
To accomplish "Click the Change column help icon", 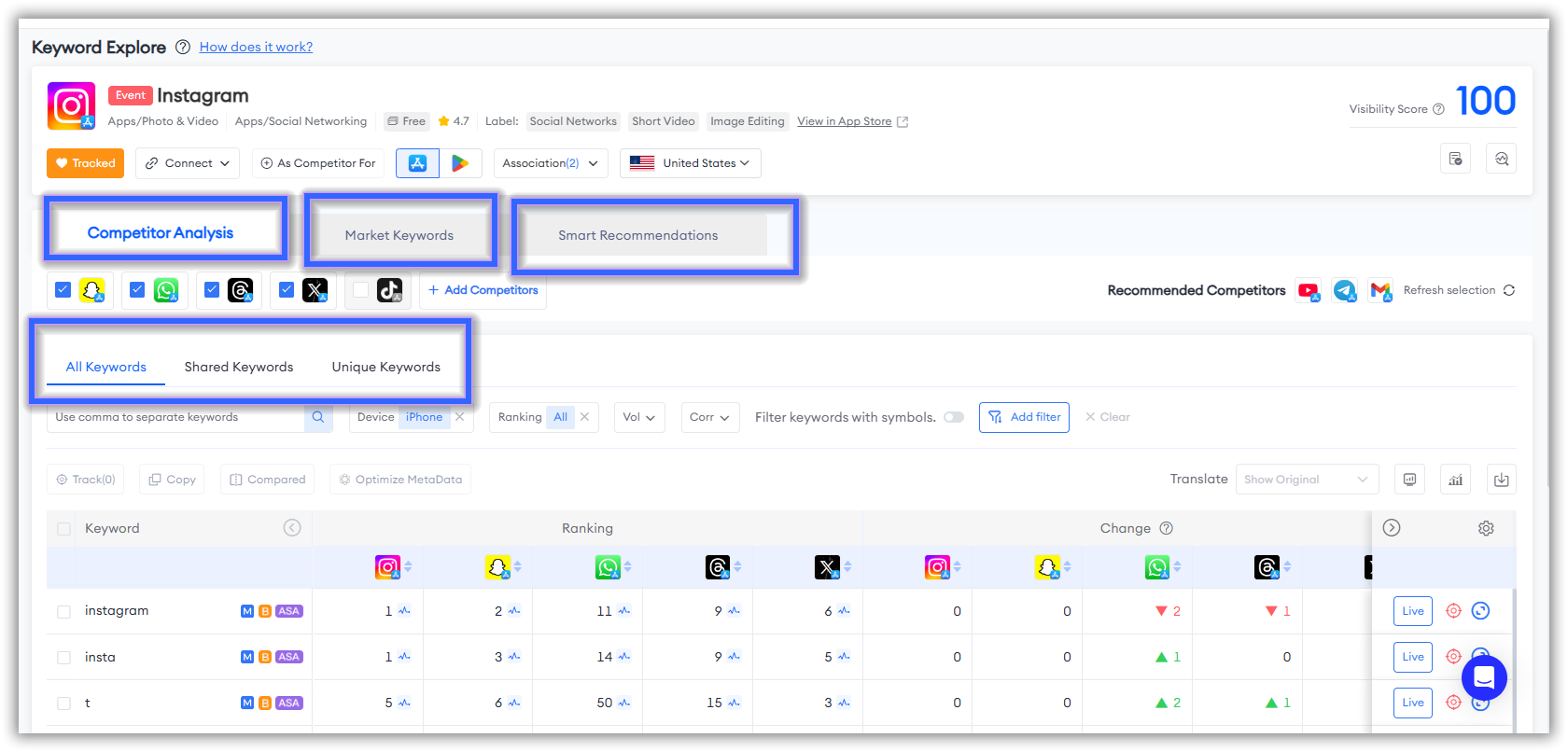I will click(1166, 528).
